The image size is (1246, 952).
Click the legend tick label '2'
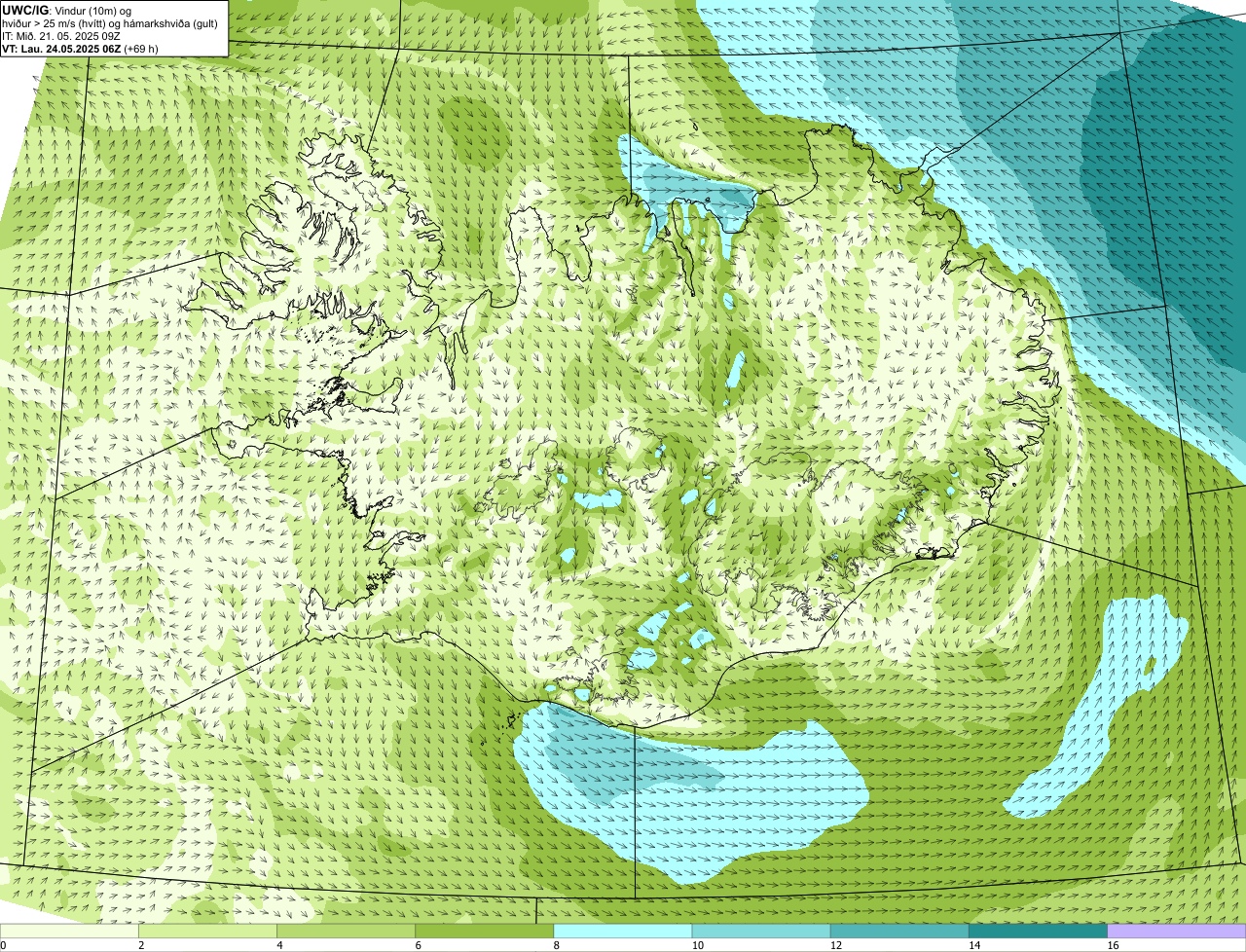coord(141,945)
